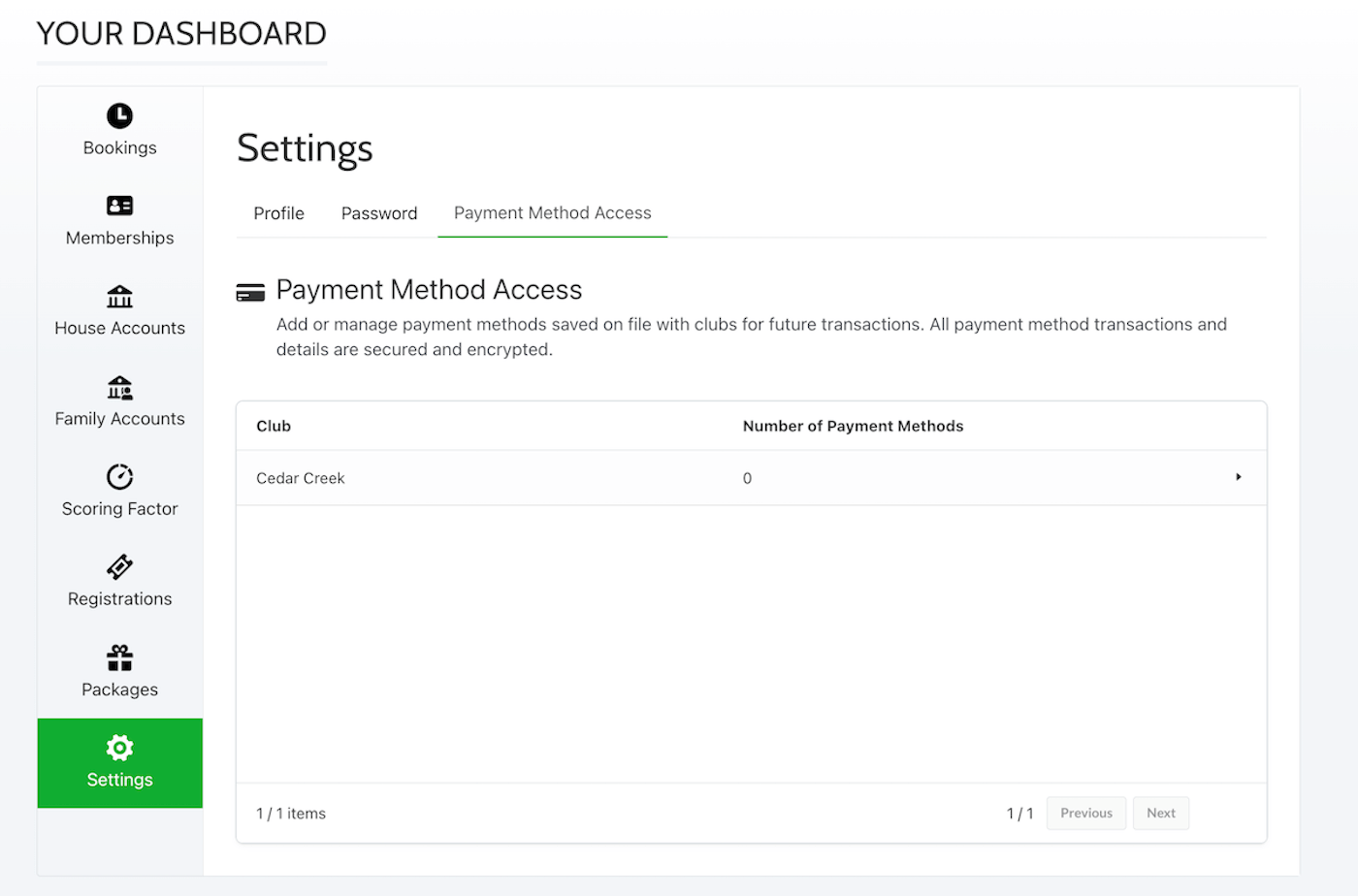Open the Memberships label in sidebar
Viewport: 1358px width, 896px height.
(x=120, y=239)
